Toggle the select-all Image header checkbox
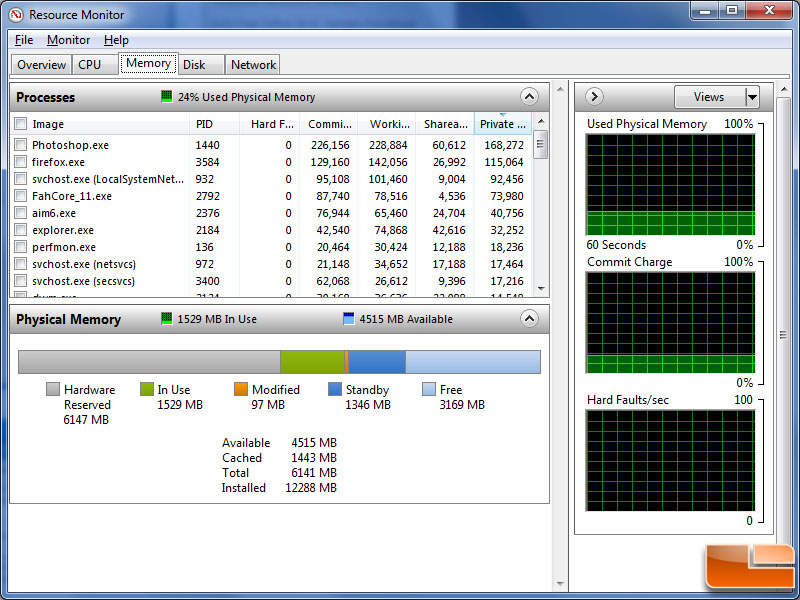Image resolution: width=800 pixels, height=600 pixels. tap(21, 124)
